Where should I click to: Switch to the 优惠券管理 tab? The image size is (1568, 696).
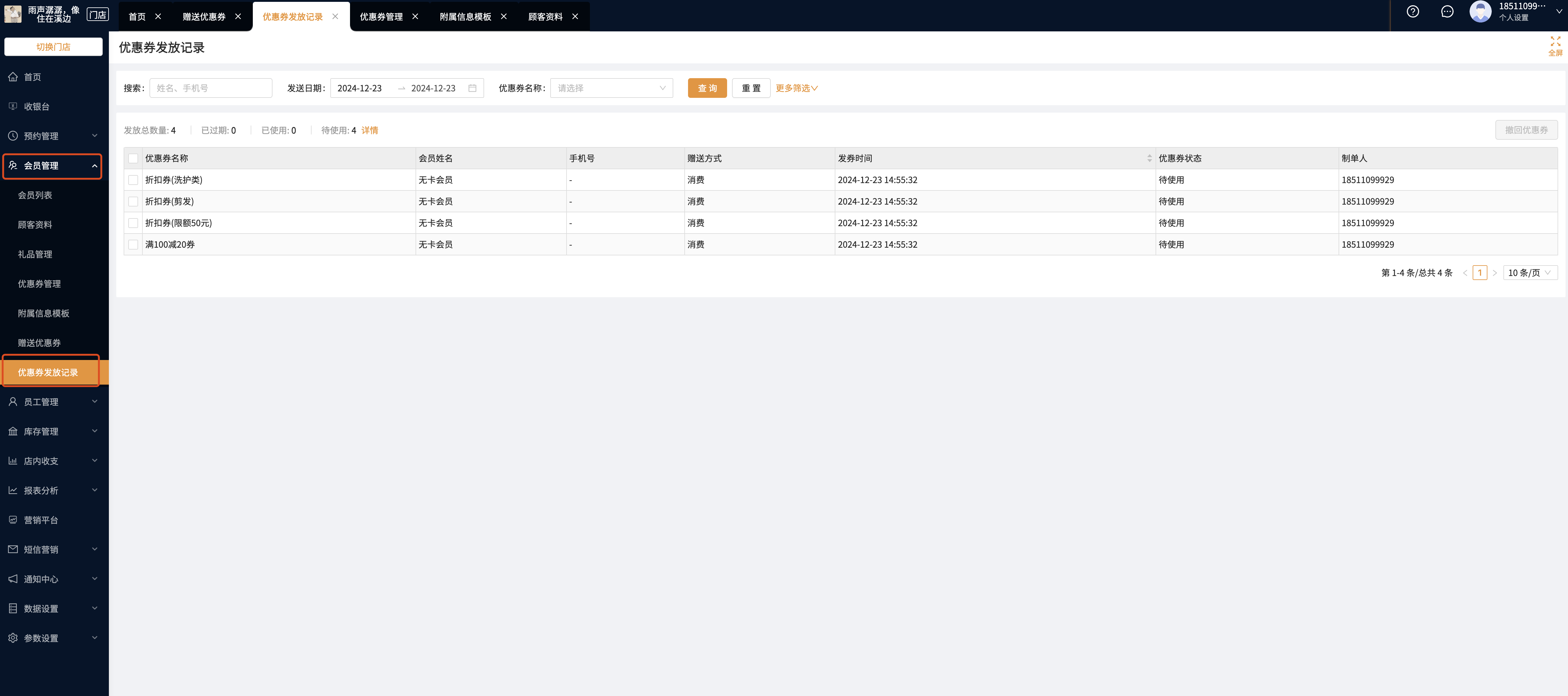[381, 16]
